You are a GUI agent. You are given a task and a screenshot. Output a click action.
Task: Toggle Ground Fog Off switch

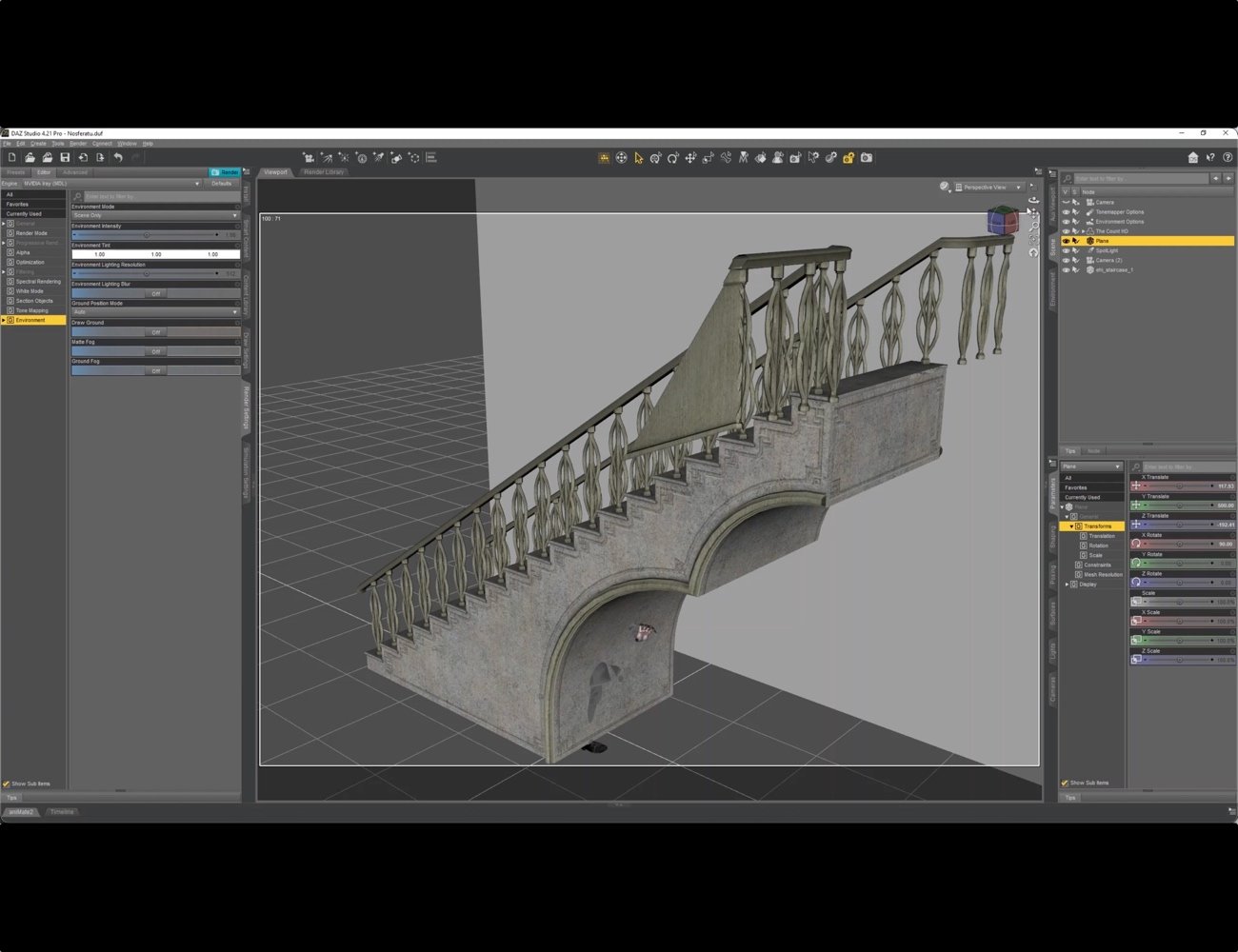point(155,371)
